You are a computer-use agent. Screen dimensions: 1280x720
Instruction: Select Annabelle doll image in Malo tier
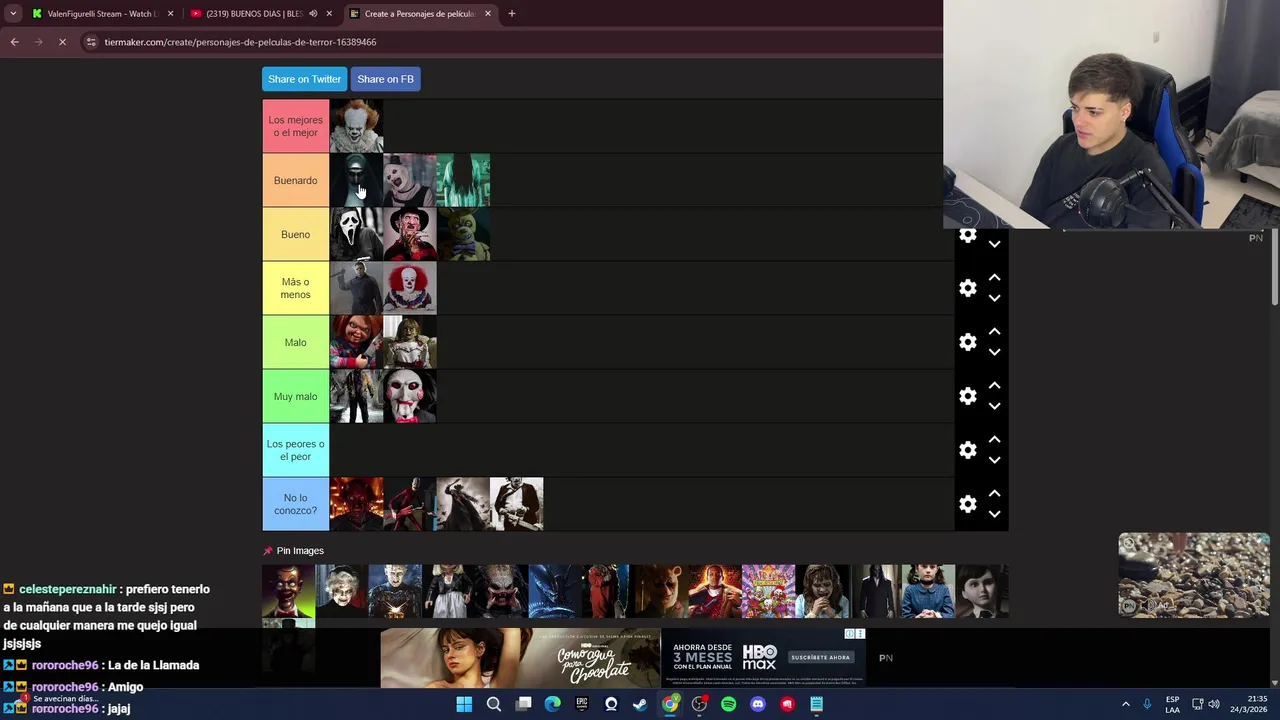pyautogui.click(x=410, y=342)
